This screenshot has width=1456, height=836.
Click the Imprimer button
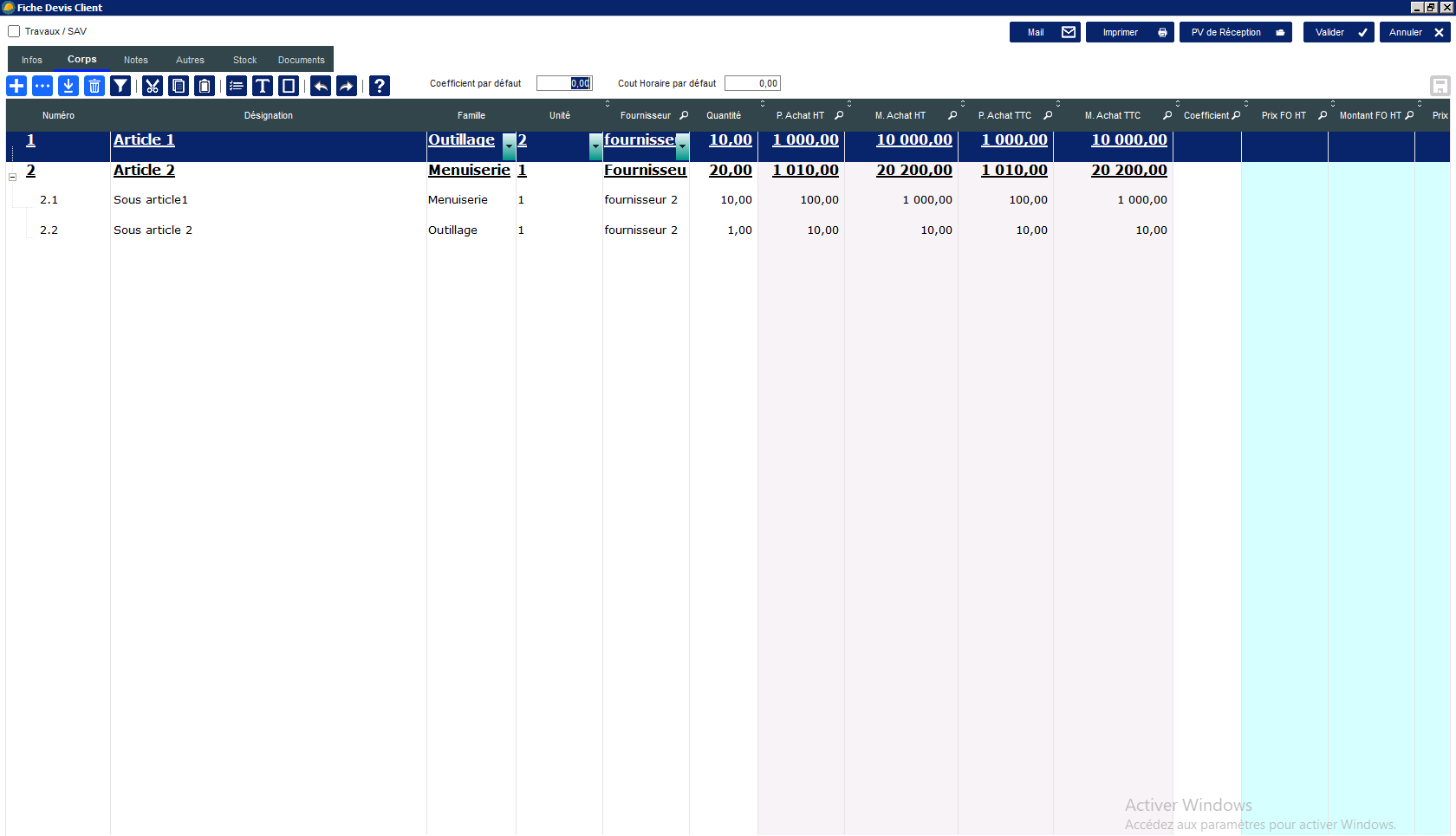[1129, 32]
